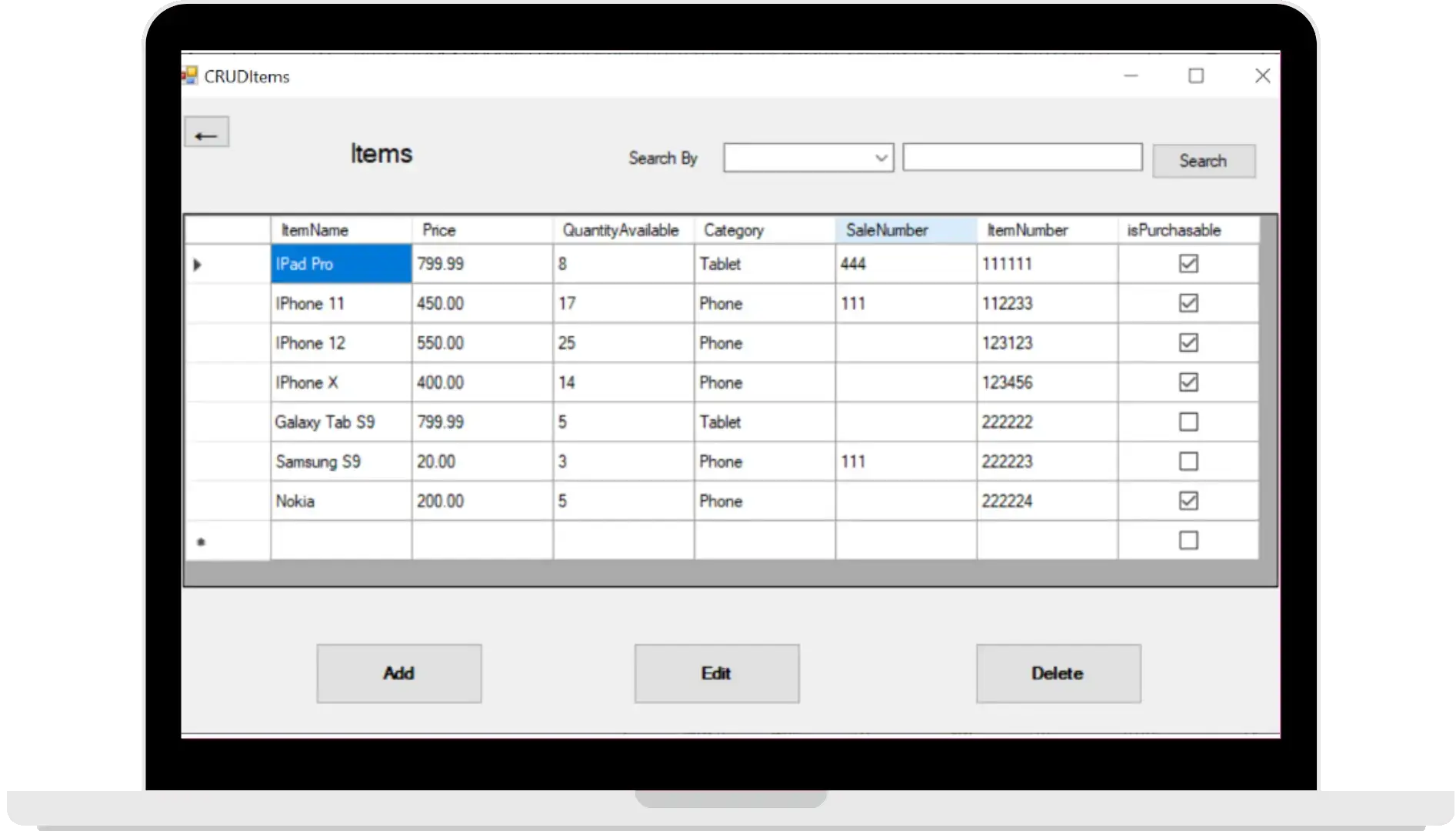Viewport: 1456px width, 831px height.
Task: Click item number 222223 cell
Action: [x=1048, y=462]
